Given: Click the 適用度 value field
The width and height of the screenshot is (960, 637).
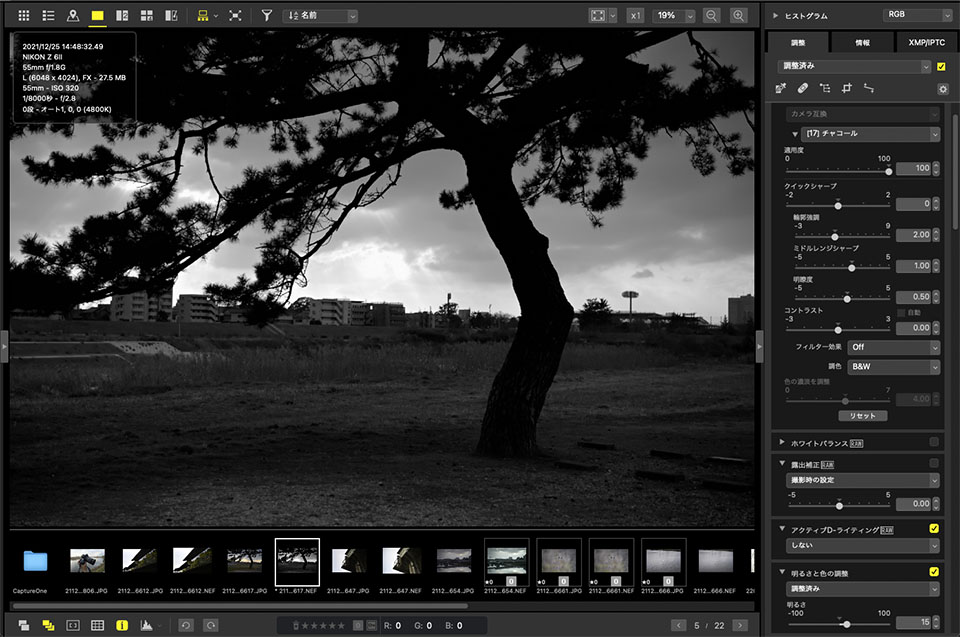Looking at the screenshot, I should pyautogui.click(x=913, y=168).
